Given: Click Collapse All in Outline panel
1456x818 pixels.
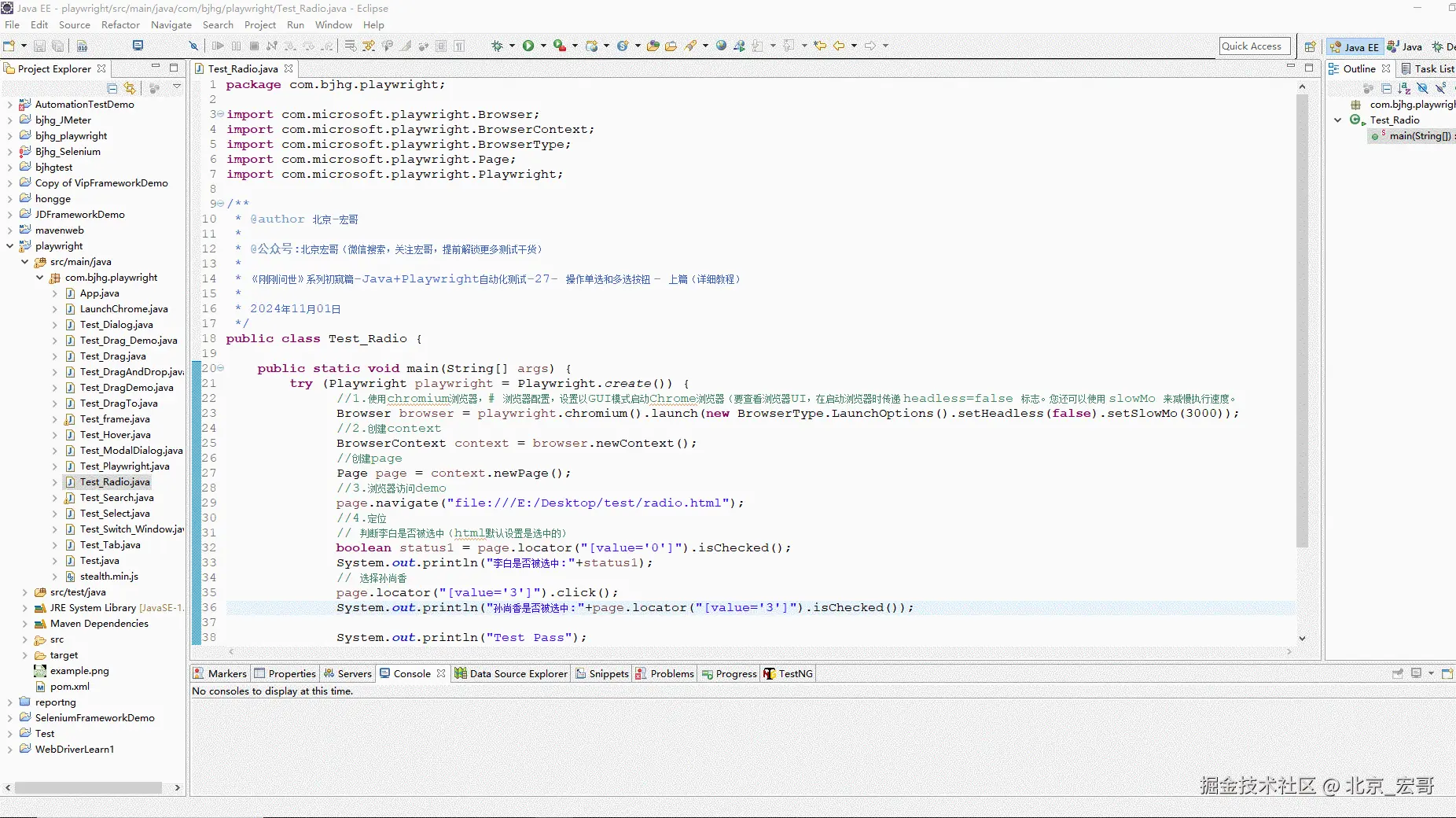Looking at the screenshot, I should pos(1386,88).
